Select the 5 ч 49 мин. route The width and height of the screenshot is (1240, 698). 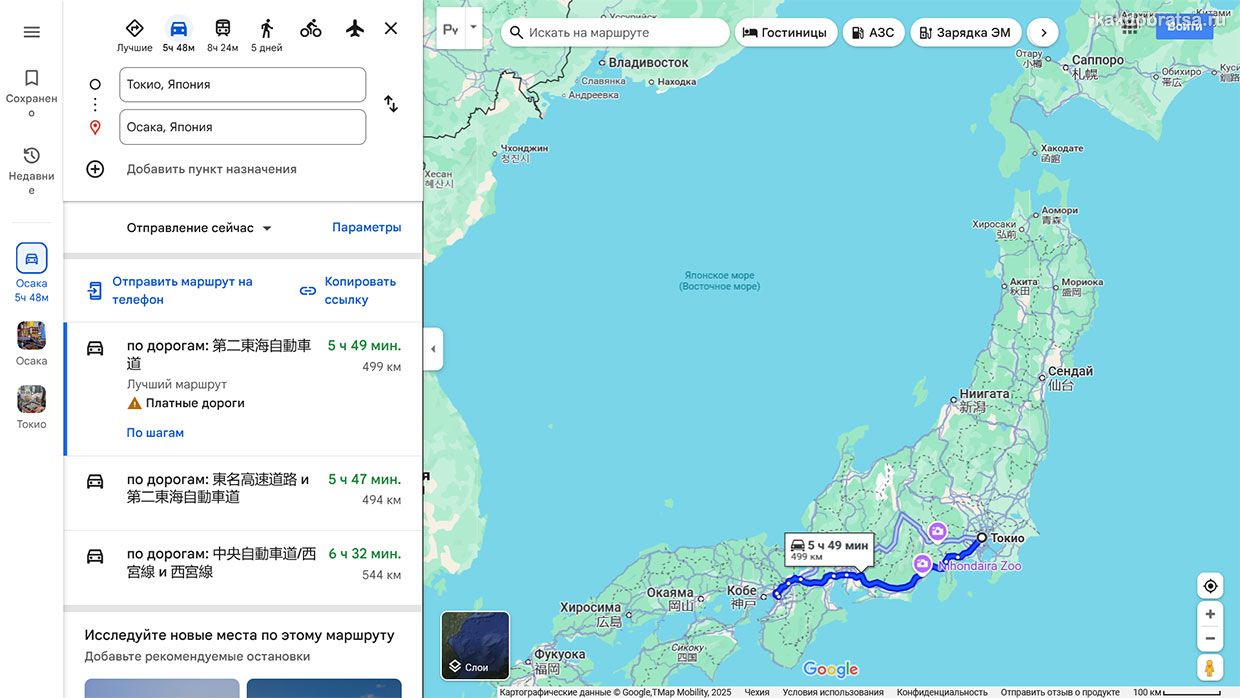242,389
